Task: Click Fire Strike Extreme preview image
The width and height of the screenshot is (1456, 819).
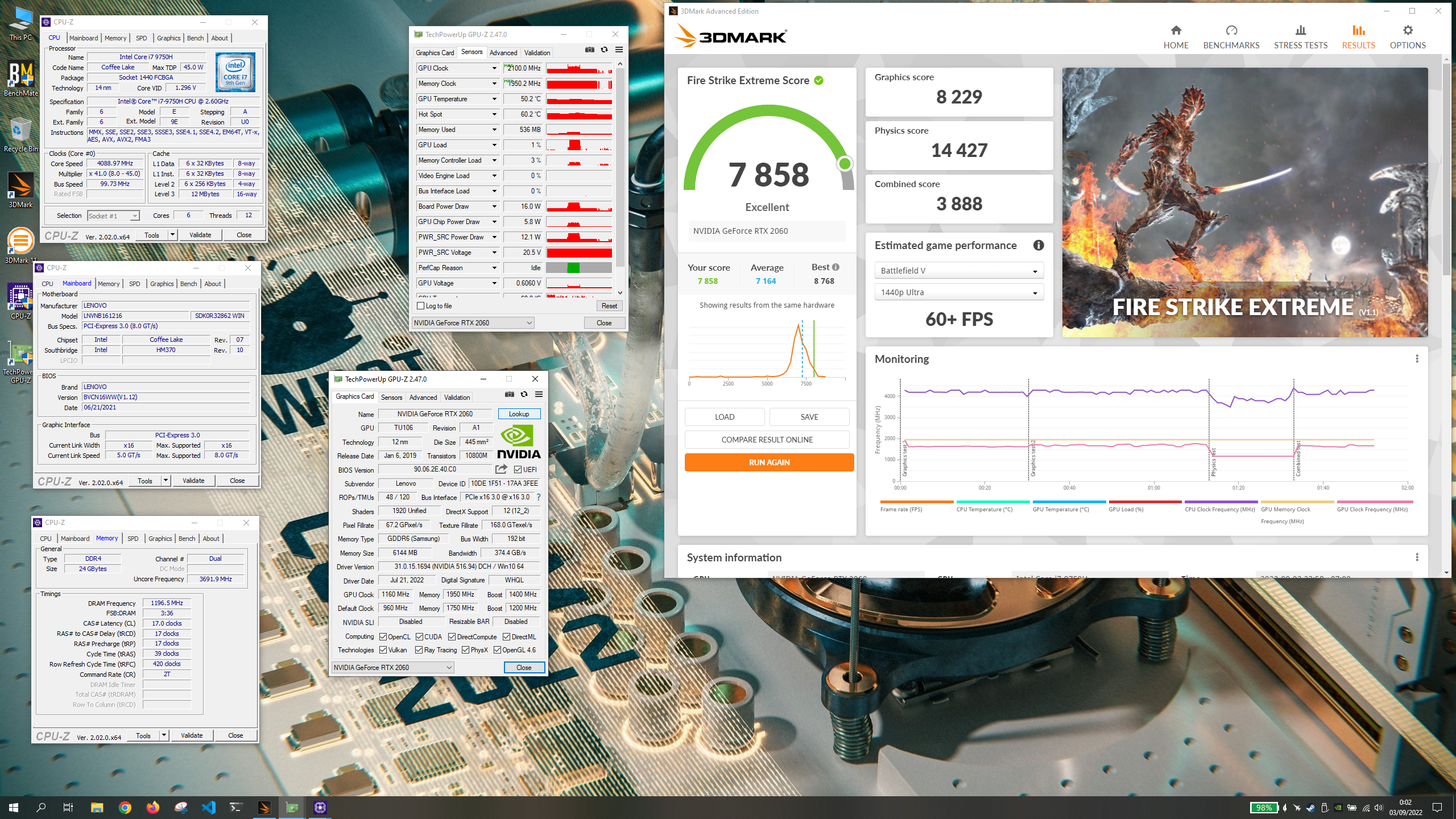Action: click(x=1245, y=202)
